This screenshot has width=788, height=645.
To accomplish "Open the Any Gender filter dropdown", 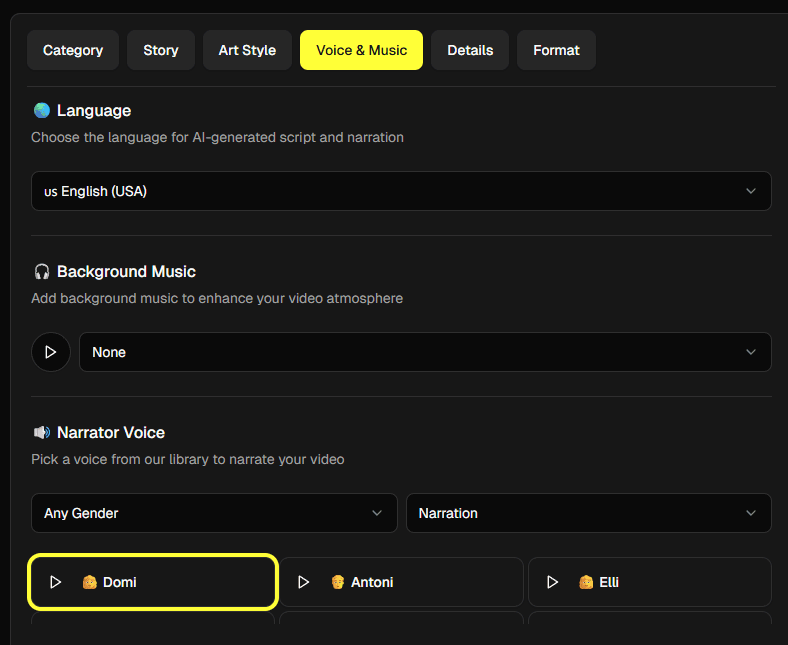I will point(214,513).
